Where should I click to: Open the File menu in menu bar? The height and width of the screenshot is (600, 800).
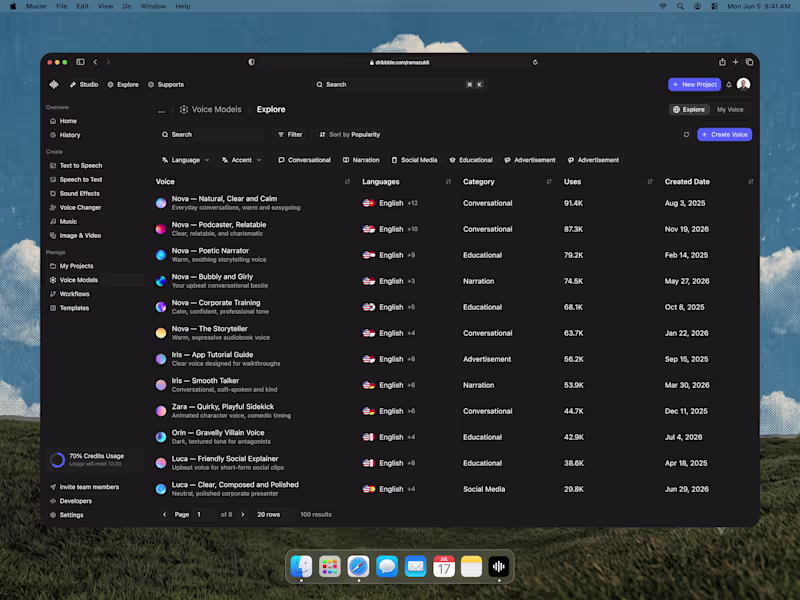(x=62, y=6)
